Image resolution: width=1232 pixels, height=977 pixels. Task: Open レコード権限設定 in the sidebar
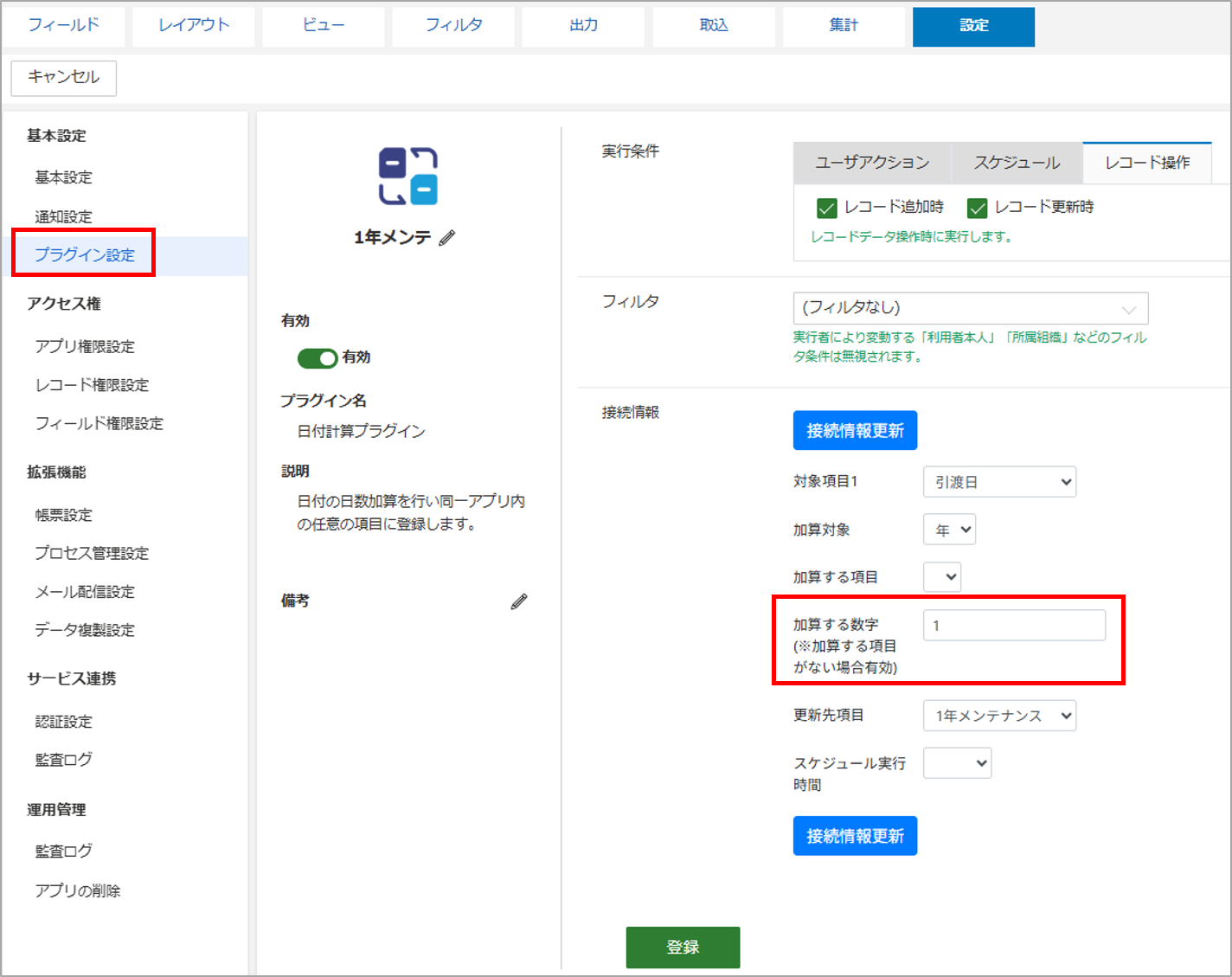coord(92,385)
